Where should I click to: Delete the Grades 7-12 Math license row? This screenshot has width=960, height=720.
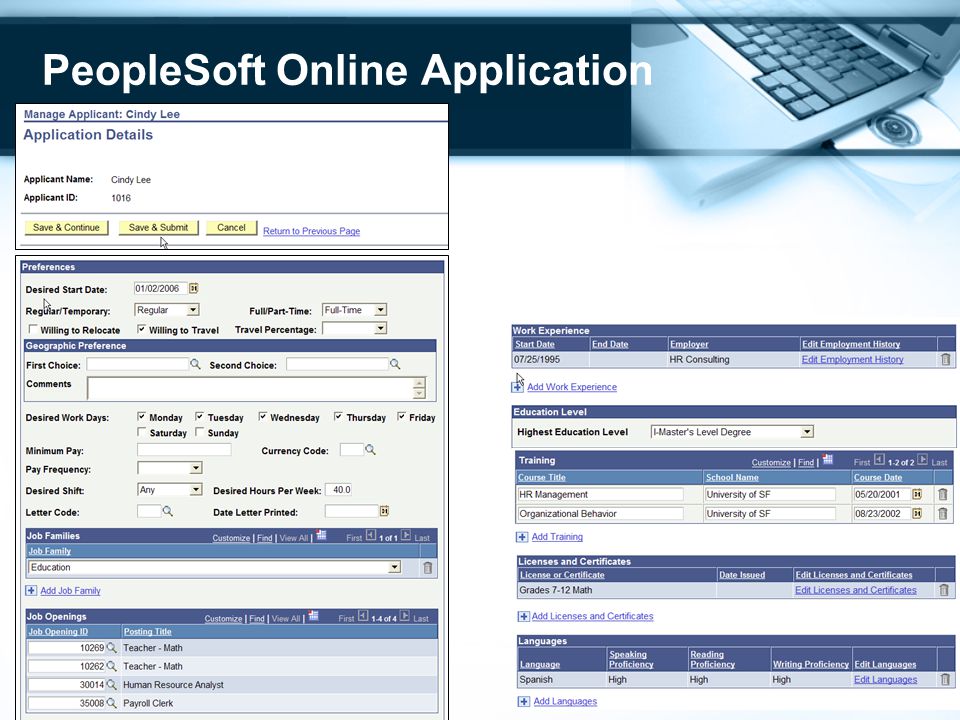click(x=944, y=590)
